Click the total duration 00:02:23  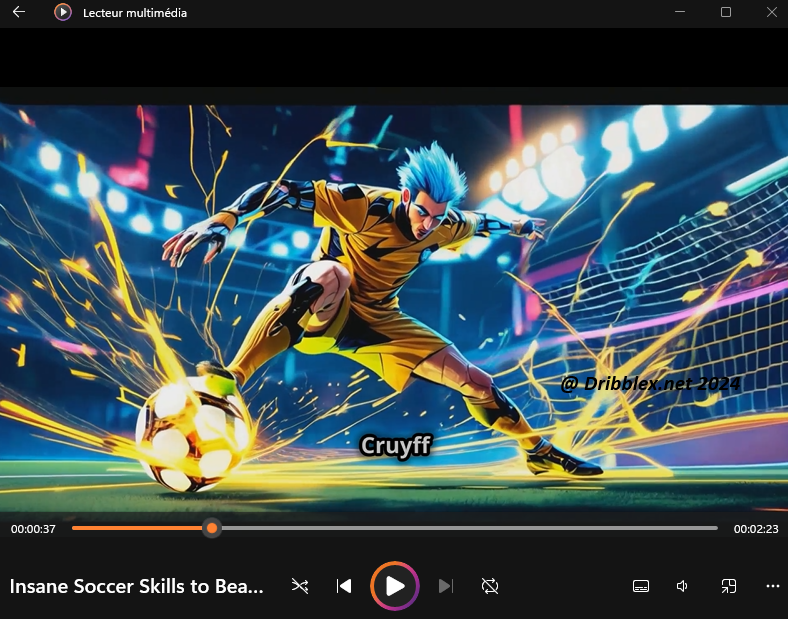point(755,529)
